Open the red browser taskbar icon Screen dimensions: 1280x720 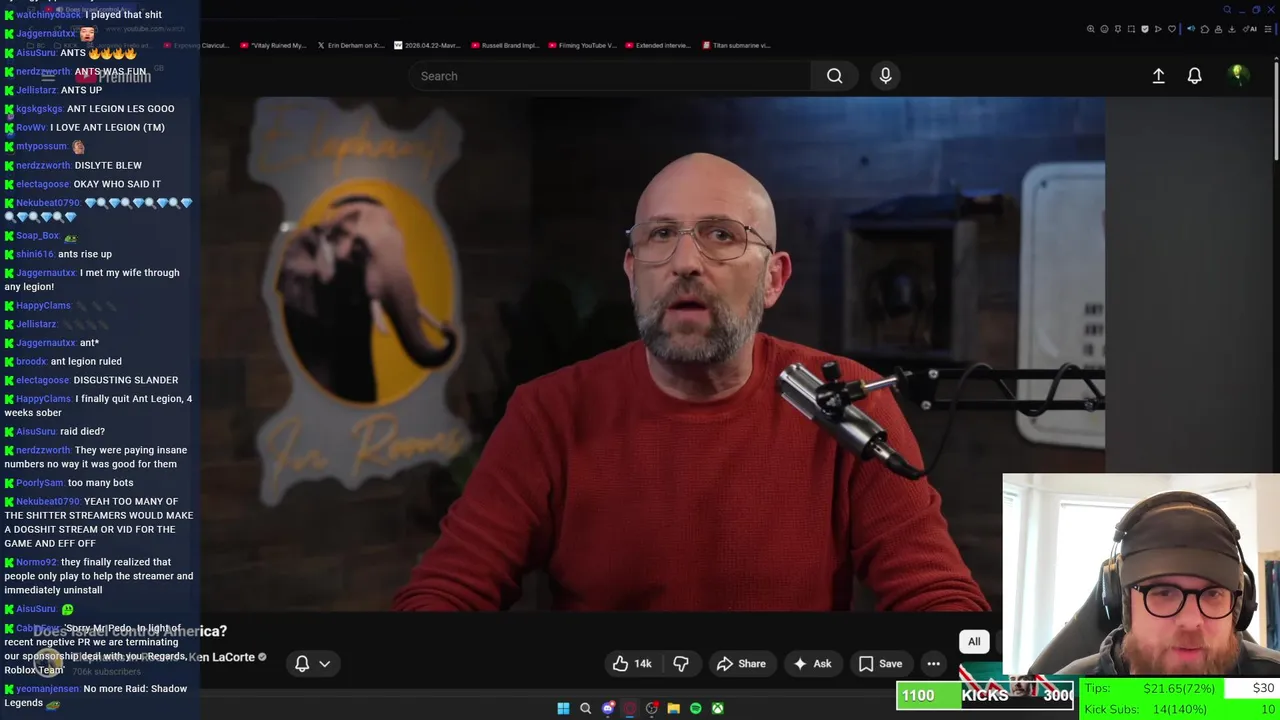click(x=629, y=708)
